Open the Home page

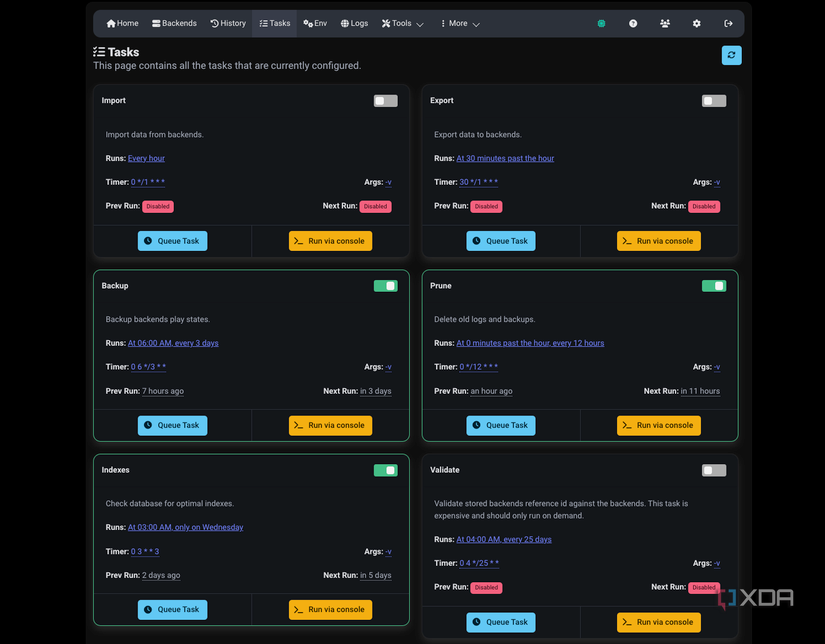120,22
